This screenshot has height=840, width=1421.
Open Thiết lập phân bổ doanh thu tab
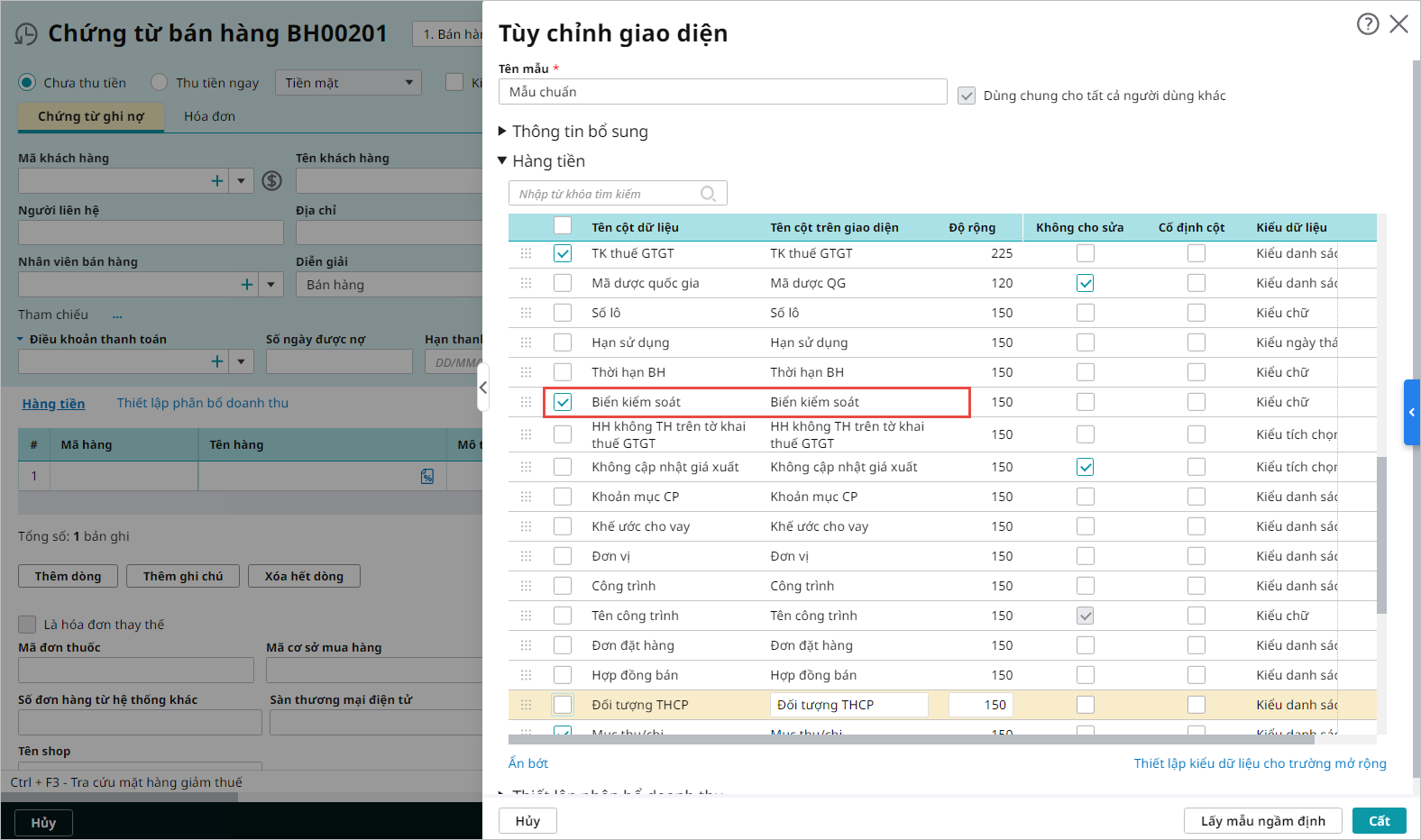(203, 403)
